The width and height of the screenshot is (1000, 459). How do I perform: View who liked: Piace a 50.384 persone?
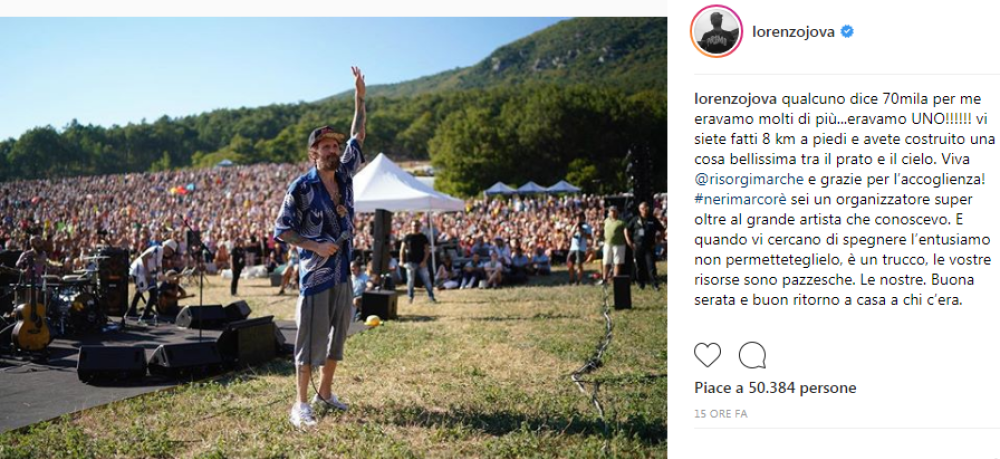pos(775,388)
